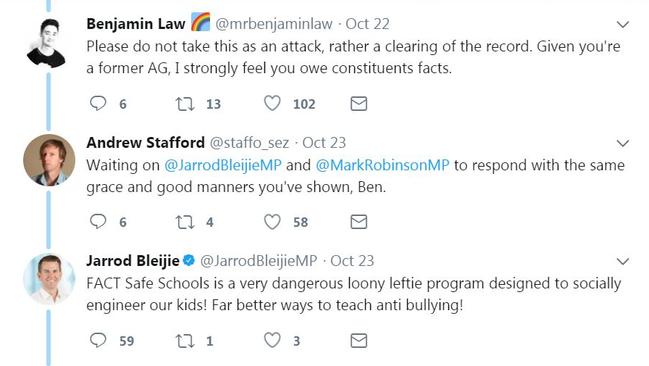Screen dimensions: 649x366
Task: Open the @MarkRobinsonMP mention link
Action: [382, 165]
